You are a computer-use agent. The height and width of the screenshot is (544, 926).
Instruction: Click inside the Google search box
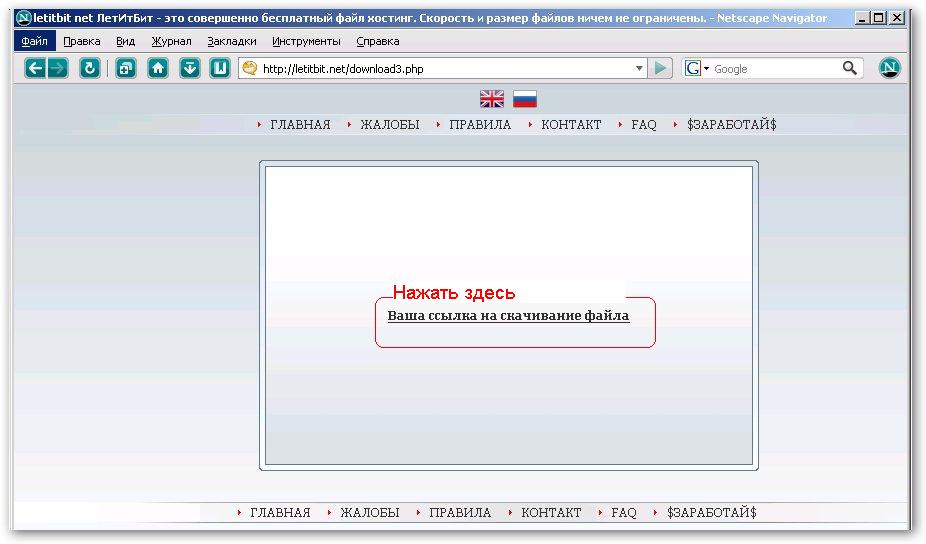pos(775,69)
